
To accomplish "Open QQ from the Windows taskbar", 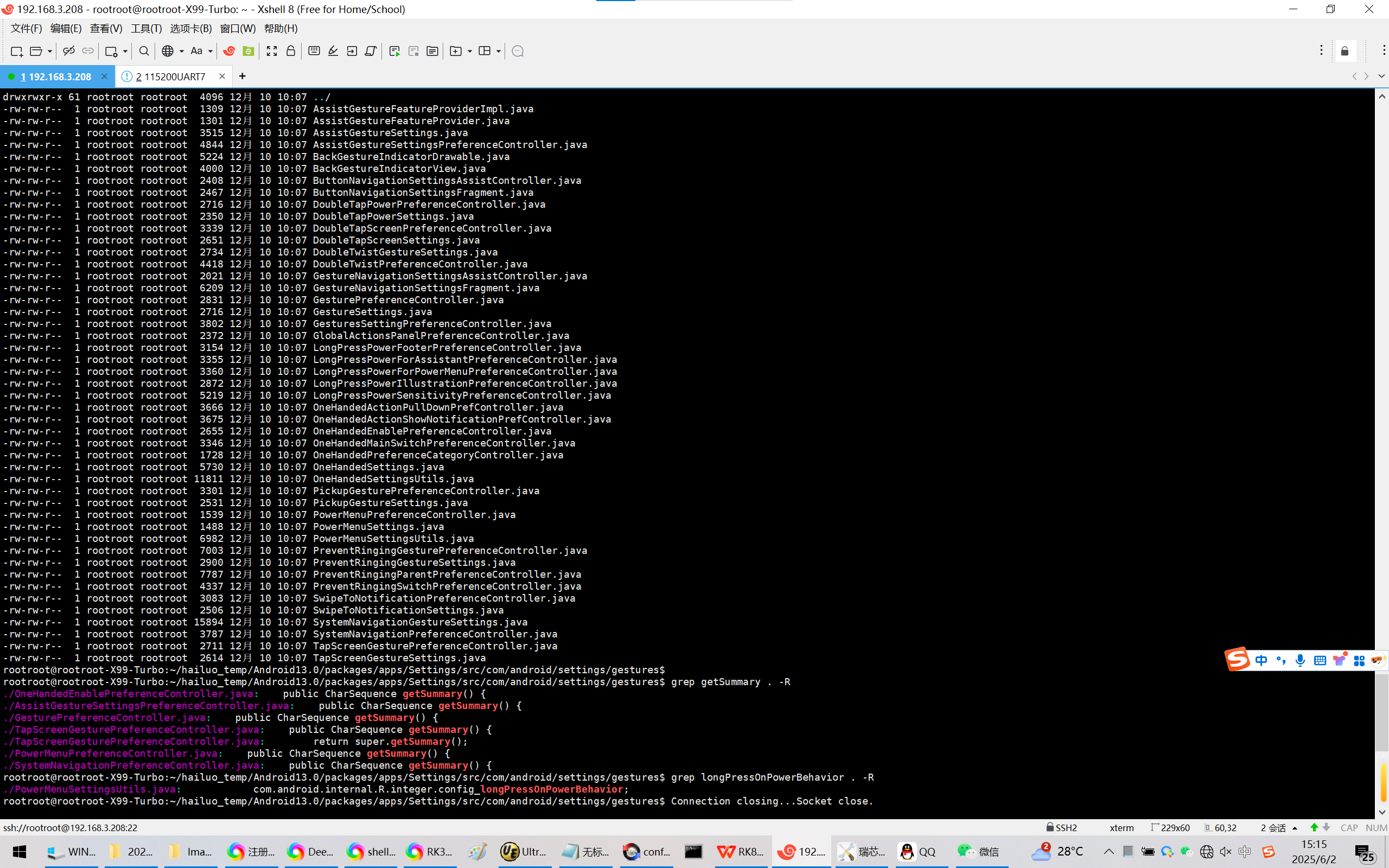I will pyautogui.click(x=917, y=851).
